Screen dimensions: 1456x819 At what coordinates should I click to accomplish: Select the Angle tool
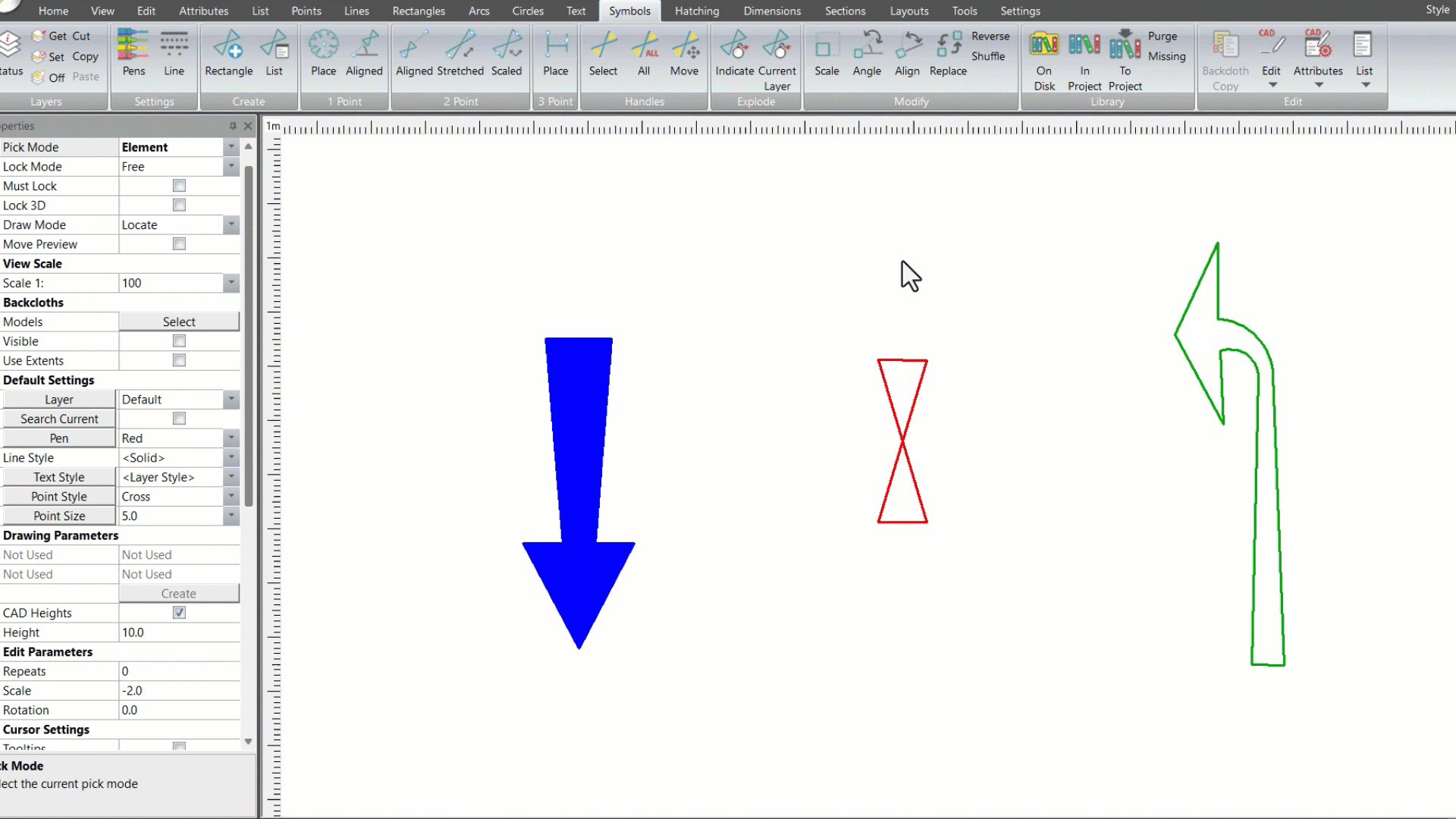tap(867, 53)
